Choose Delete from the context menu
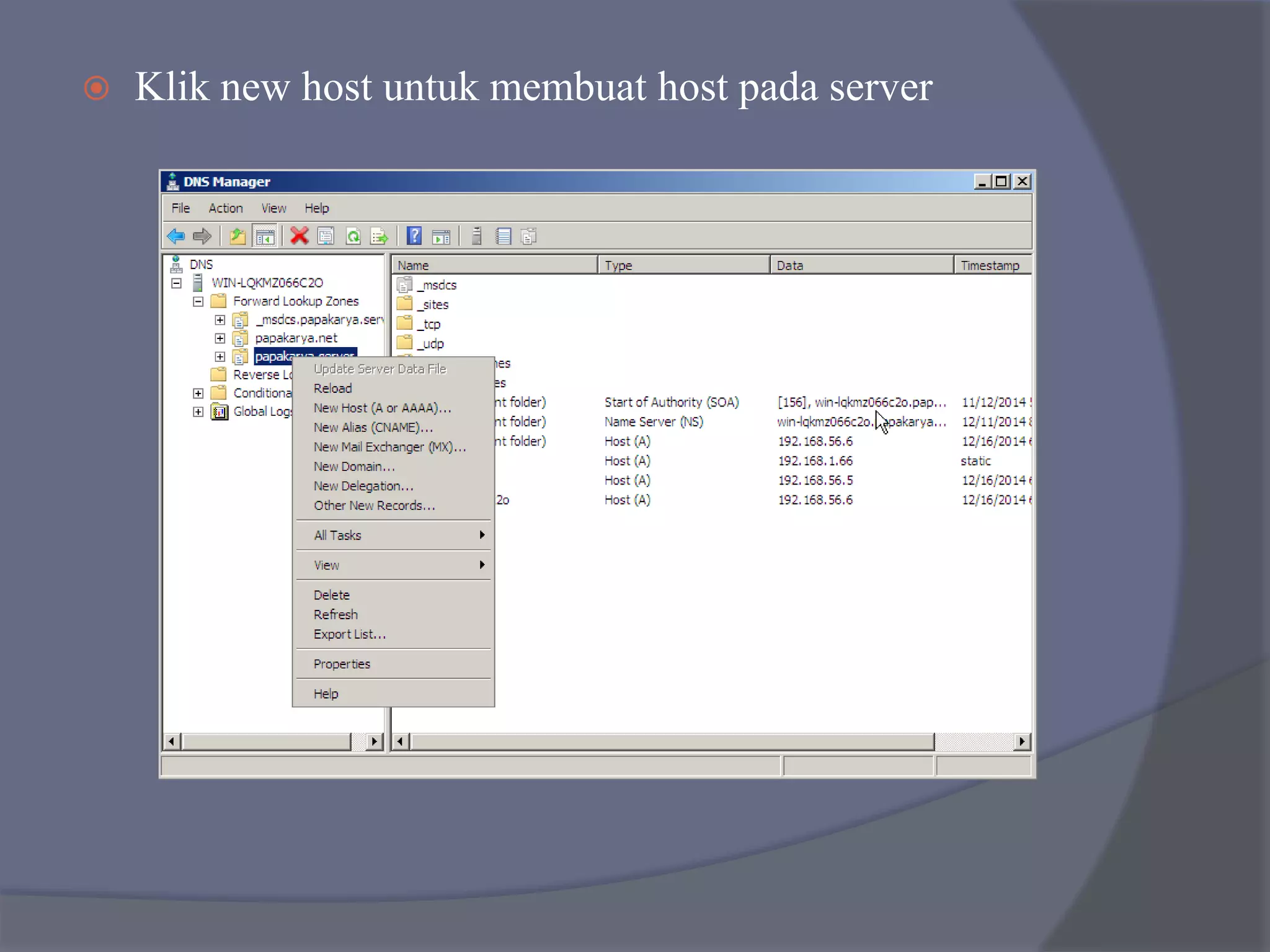The height and width of the screenshot is (952, 1270). click(393, 595)
